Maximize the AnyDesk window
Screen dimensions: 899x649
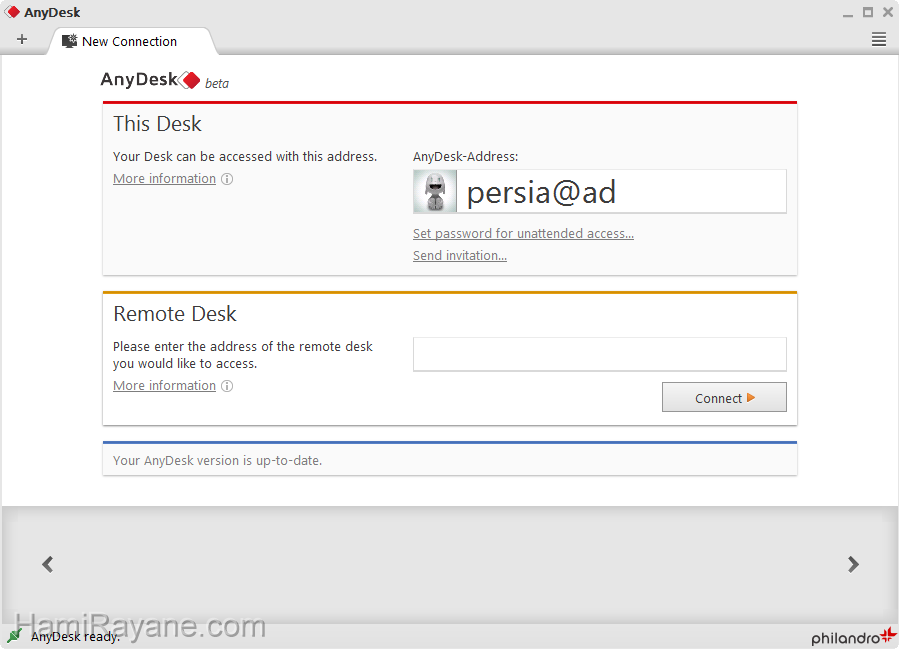point(868,12)
